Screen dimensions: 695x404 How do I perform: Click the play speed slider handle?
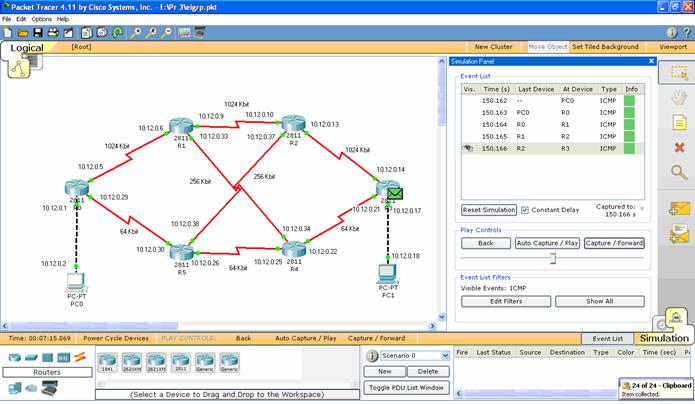pos(551,258)
